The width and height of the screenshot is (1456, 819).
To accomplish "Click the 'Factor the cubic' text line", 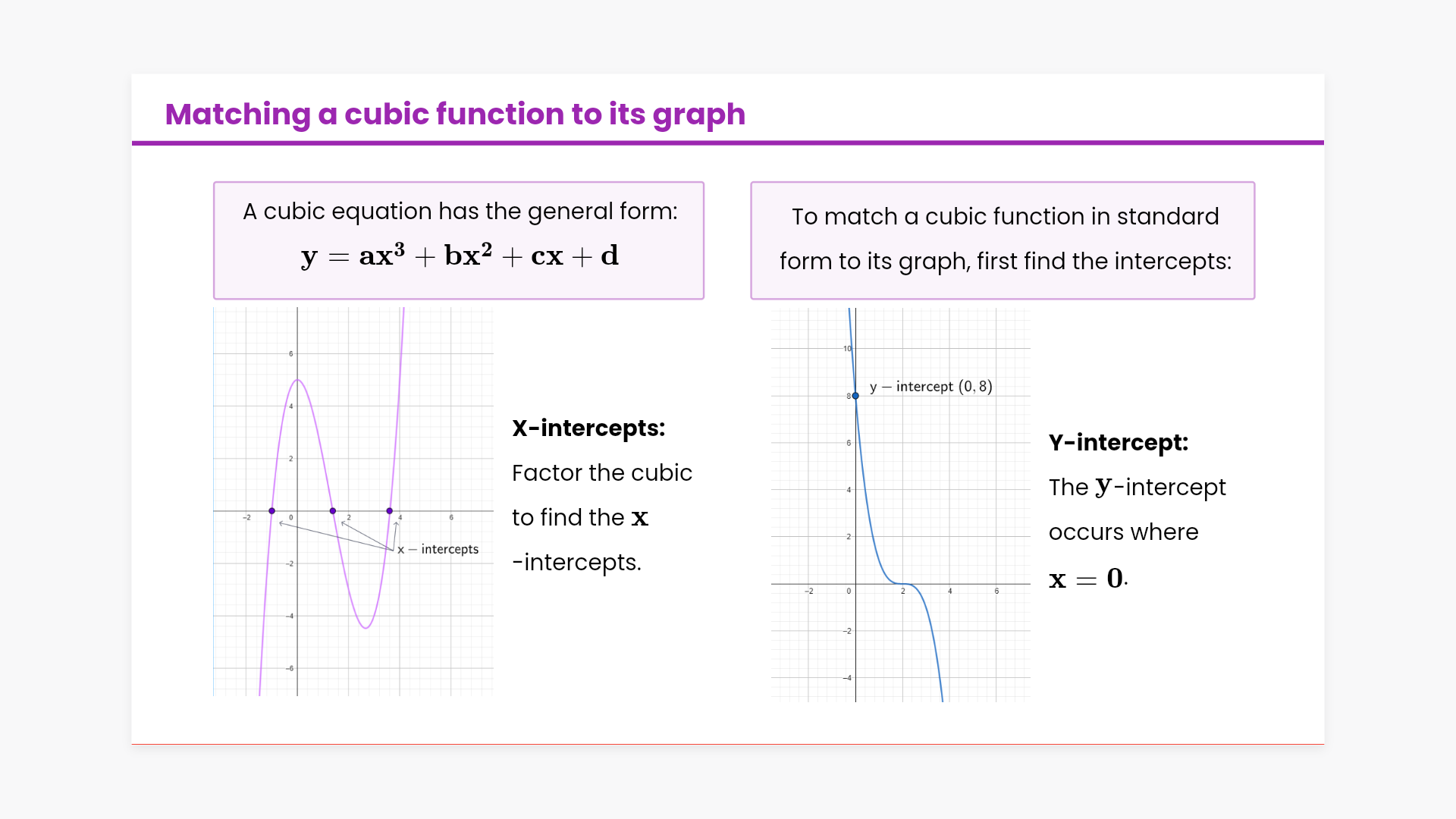I will coord(602,473).
